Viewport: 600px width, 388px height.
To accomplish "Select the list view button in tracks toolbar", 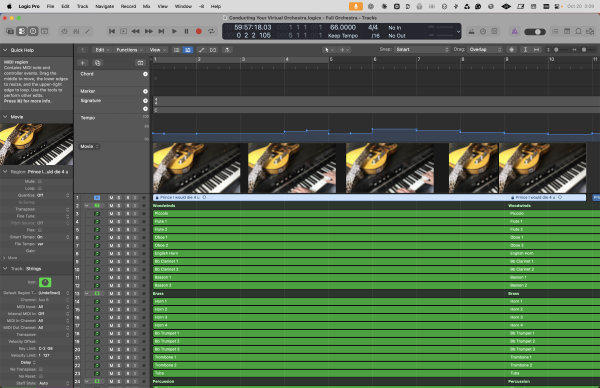I will [x=176, y=50].
